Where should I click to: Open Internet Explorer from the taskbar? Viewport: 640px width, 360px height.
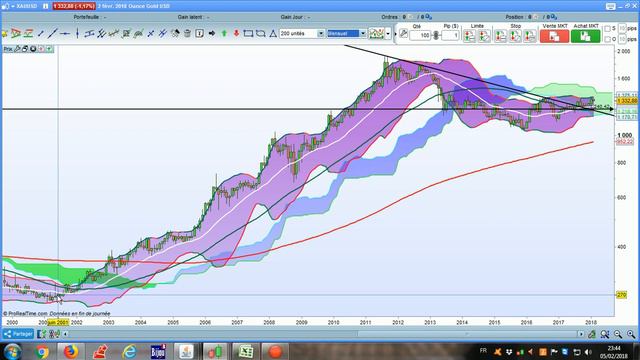pos(129,351)
